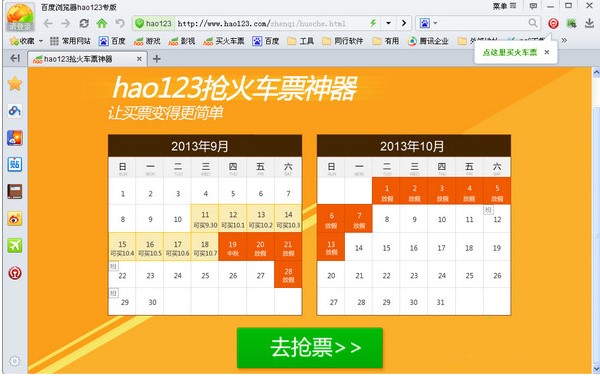
Task: Click the green screenshot tool icon
Action: pos(572,24)
